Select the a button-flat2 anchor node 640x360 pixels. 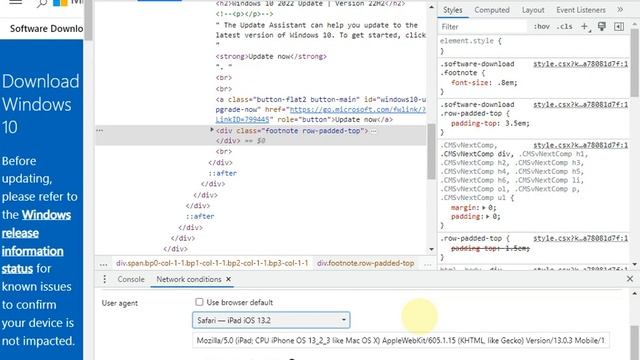pyautogui.click(x=321, y=109)
